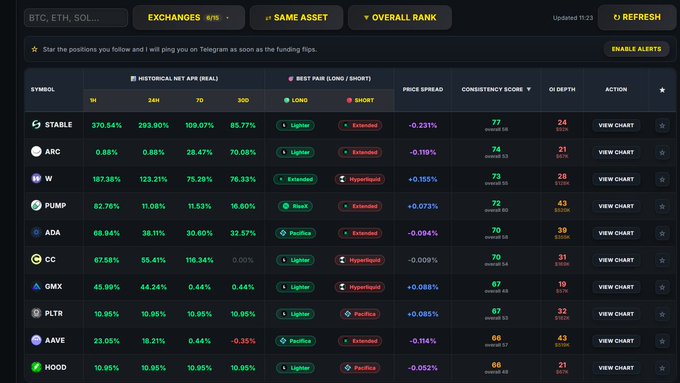Viewport: 680px width, 383px height.
Task: Select Lighter long badge in STABLE row
Action: tap(295, 125)
